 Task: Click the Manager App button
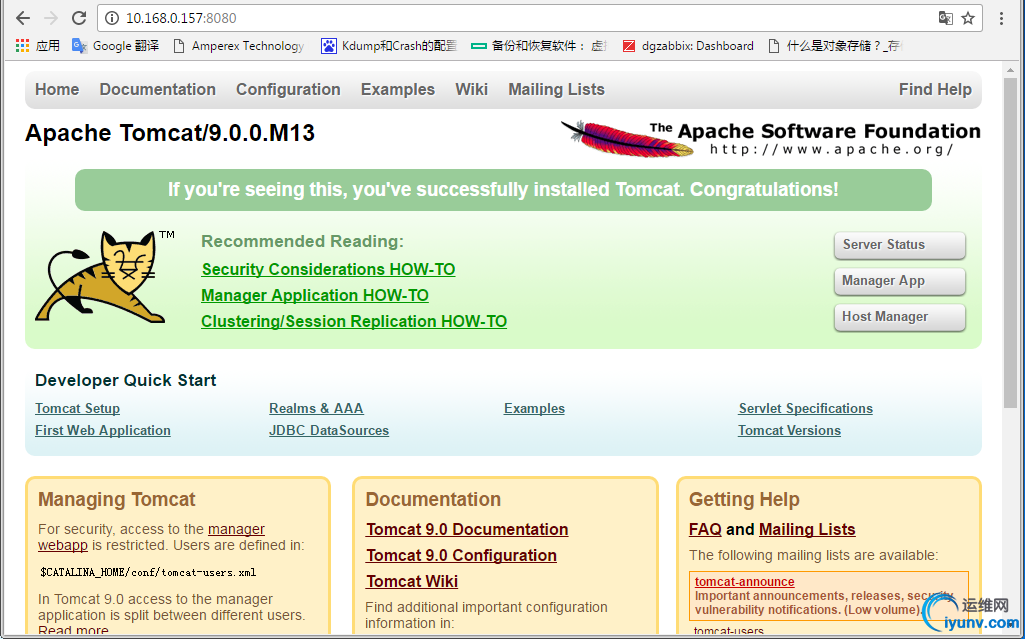(x=899, y=281)
